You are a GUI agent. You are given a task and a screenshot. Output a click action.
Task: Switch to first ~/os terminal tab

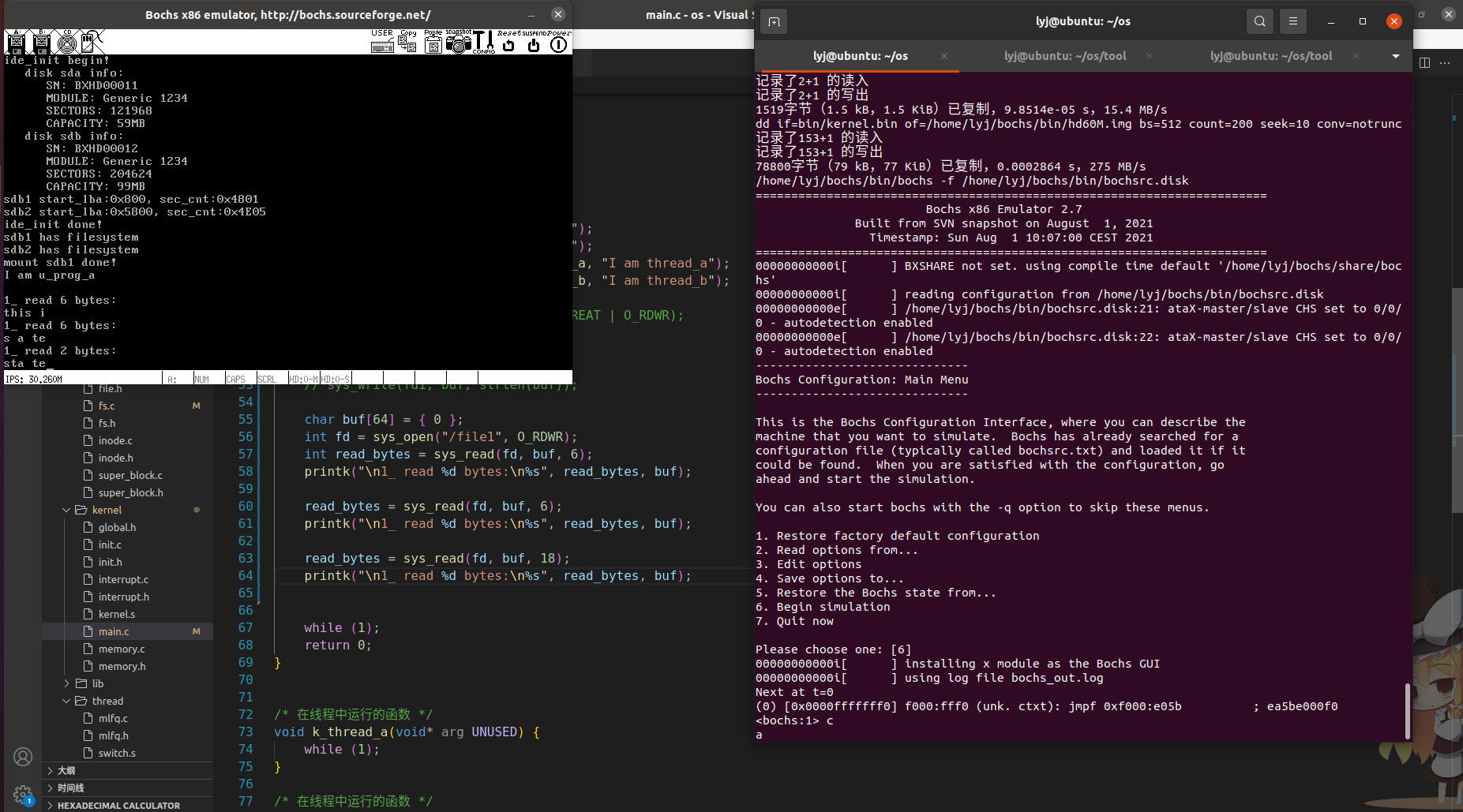pos(860,56)
